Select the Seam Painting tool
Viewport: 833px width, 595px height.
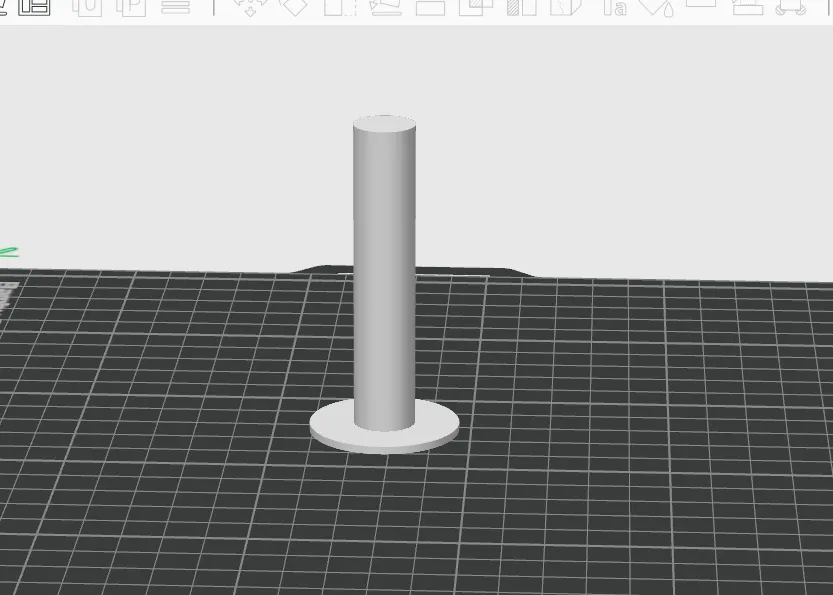(x=566, y=6)
